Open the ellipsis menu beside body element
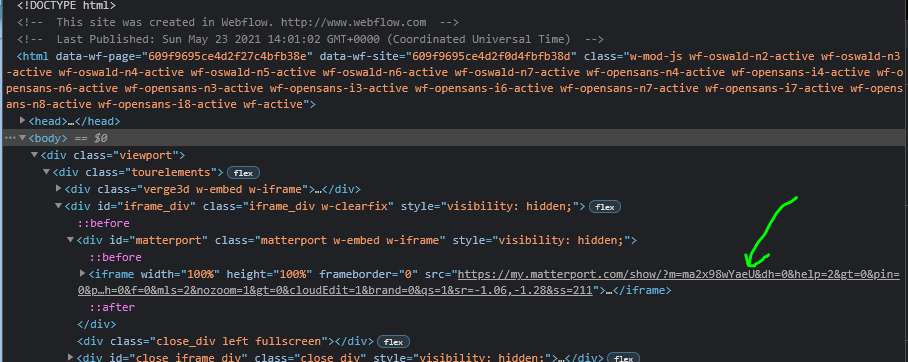Viewport: 908px width, 362px height. coord(10,138)
